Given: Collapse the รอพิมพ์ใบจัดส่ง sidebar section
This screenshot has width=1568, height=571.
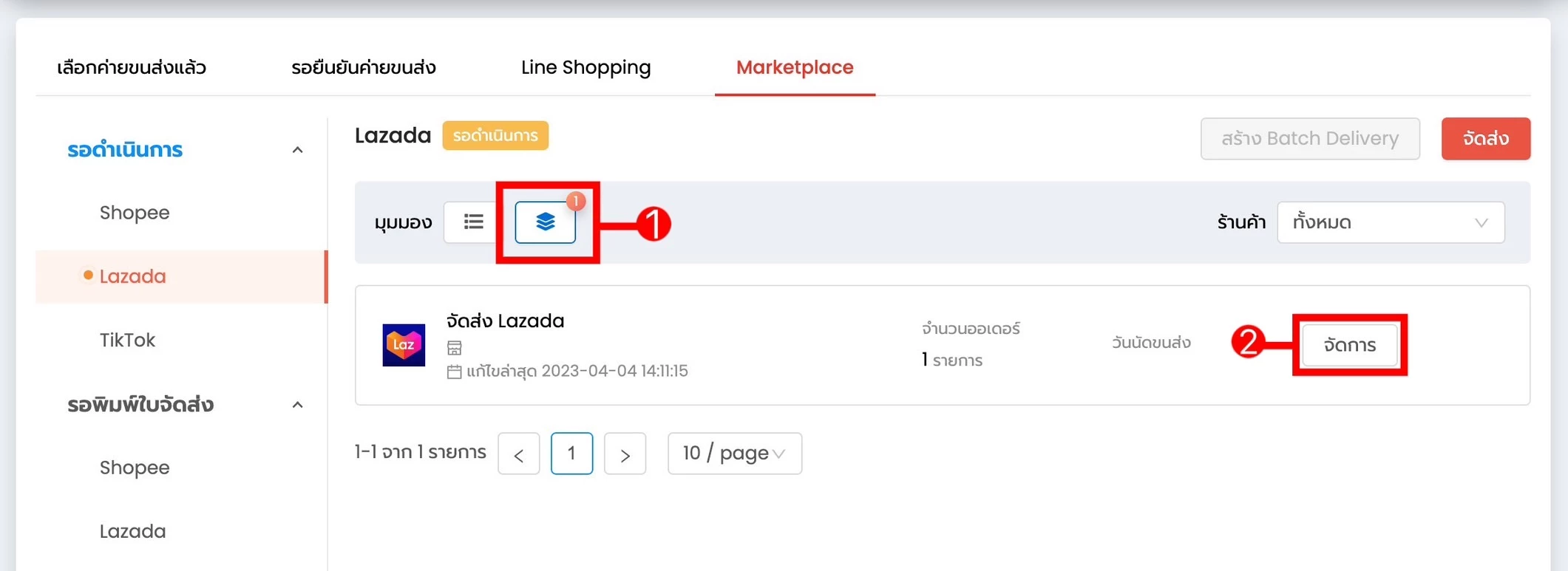Looking at the screenshot, I should pyautogui.click(x=297, y=405).
